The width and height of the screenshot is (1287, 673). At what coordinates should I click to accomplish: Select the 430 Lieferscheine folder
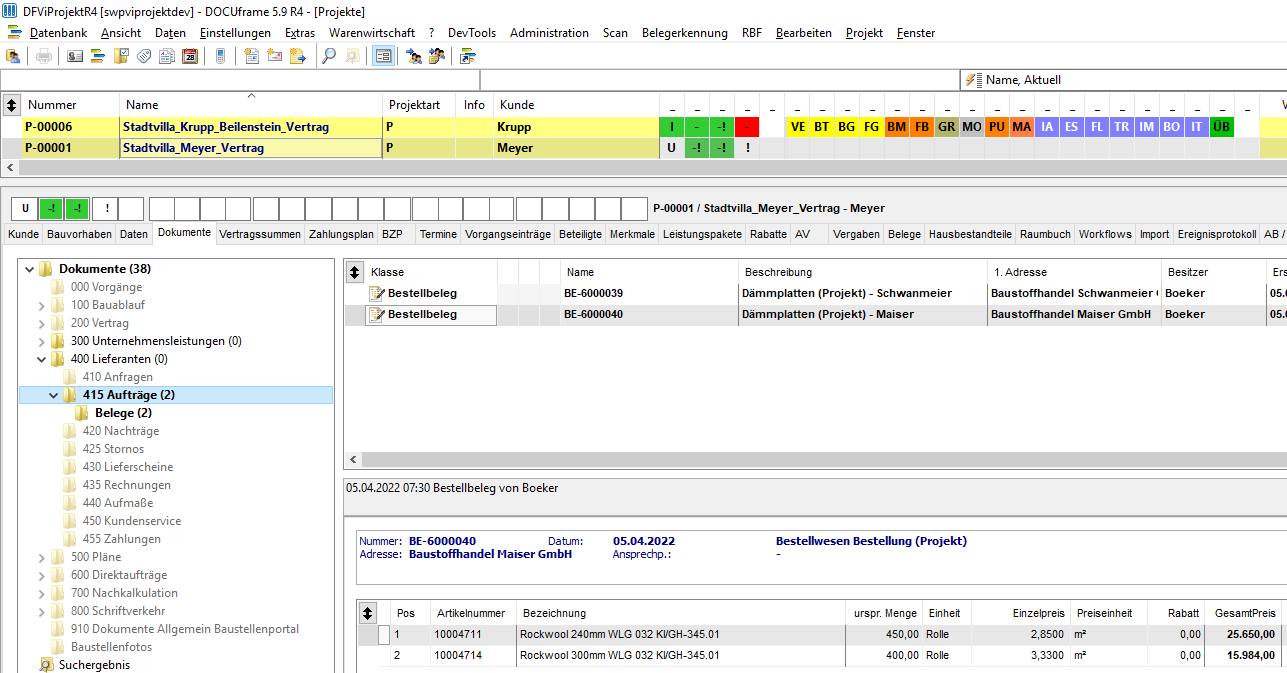click(127, 467)
